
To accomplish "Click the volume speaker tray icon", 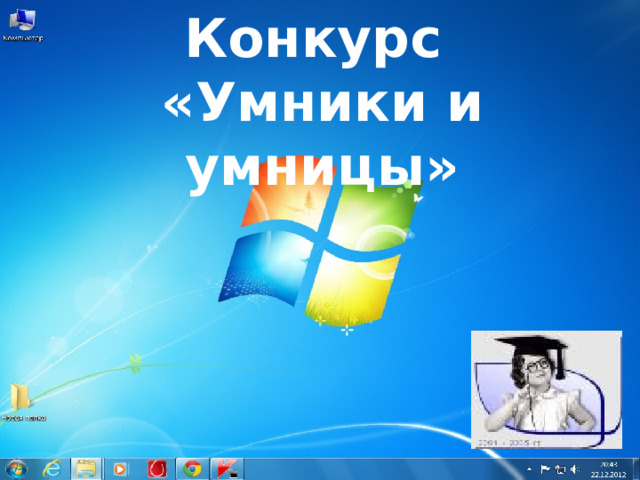I will point(575,469).
